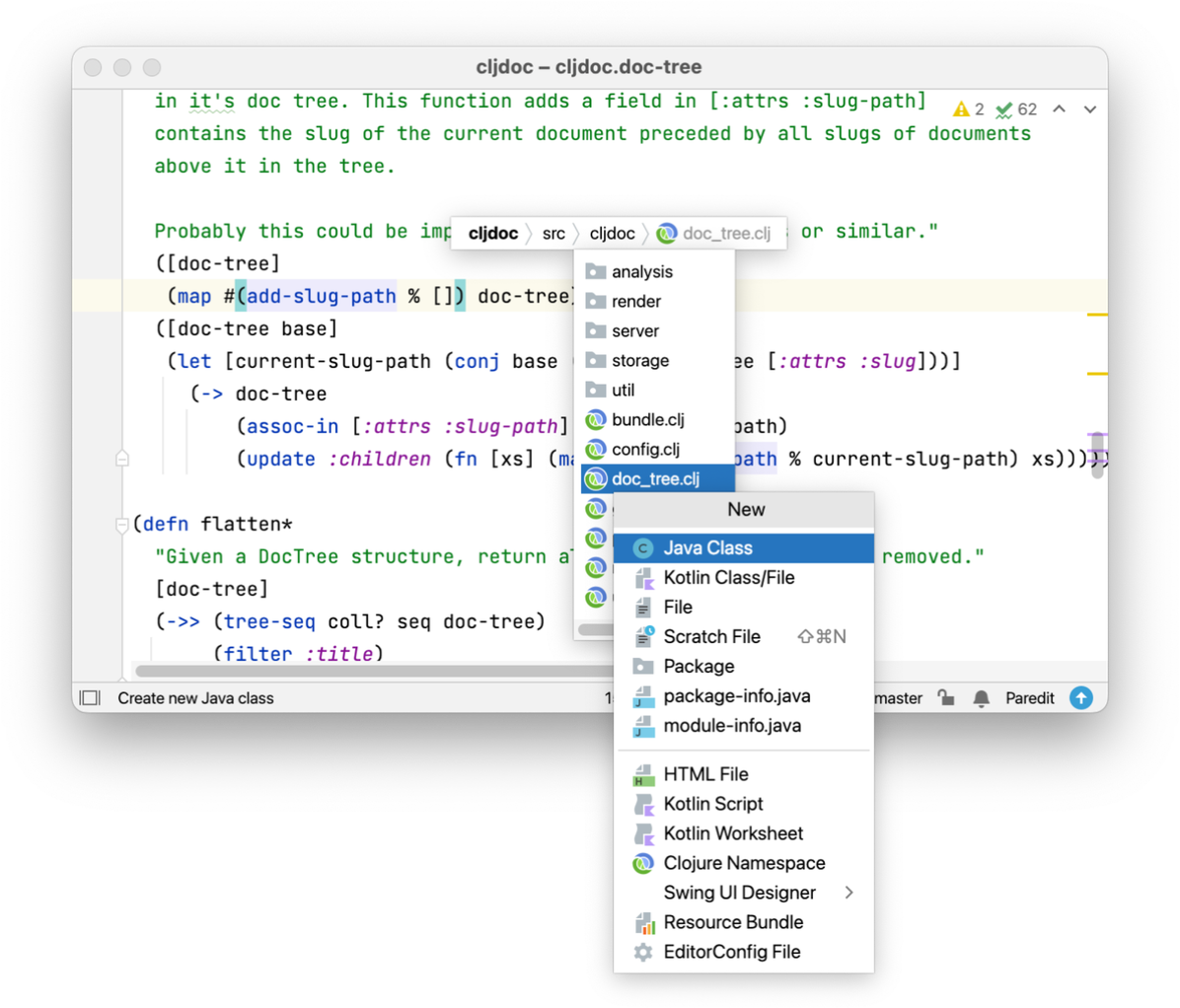Create a new File entry
Viewport: 1180px width, 1008px height.
click(744, 607)
